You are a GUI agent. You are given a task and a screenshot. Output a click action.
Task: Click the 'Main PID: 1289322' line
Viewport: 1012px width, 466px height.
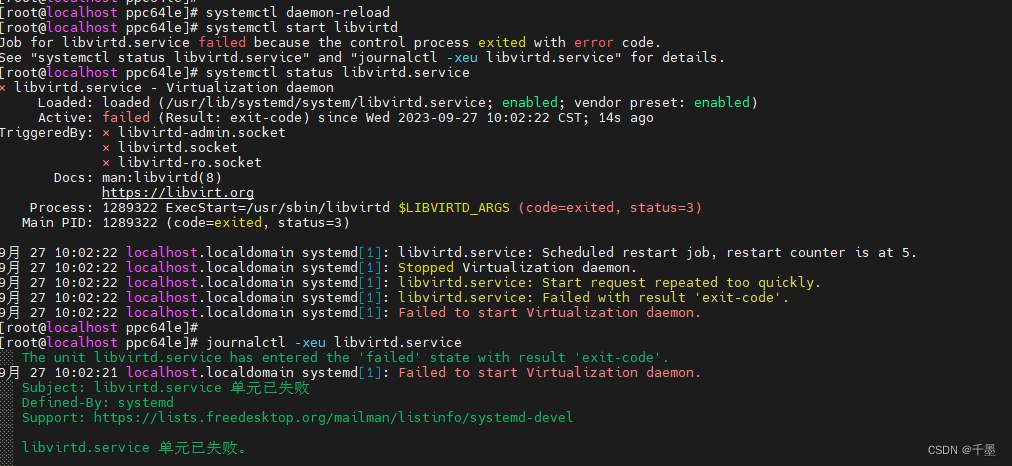click(186, 223)
